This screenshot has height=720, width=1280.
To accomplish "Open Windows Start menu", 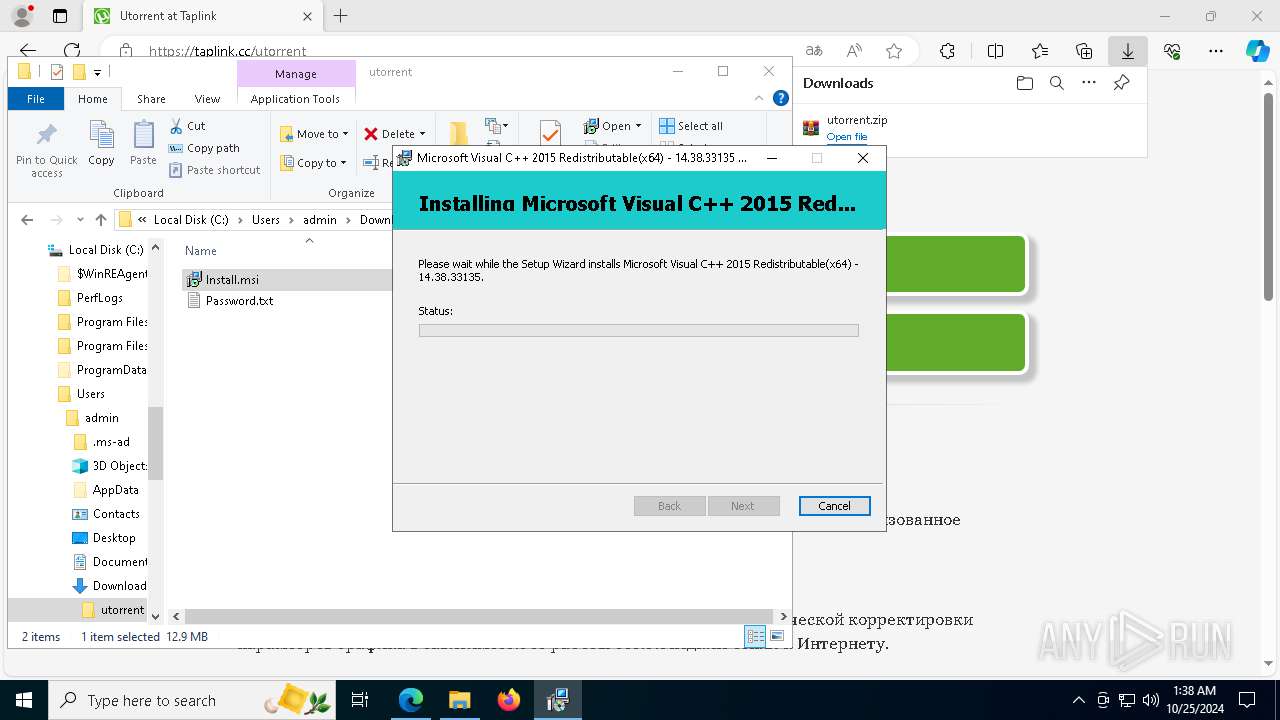I will coord(23,700).
